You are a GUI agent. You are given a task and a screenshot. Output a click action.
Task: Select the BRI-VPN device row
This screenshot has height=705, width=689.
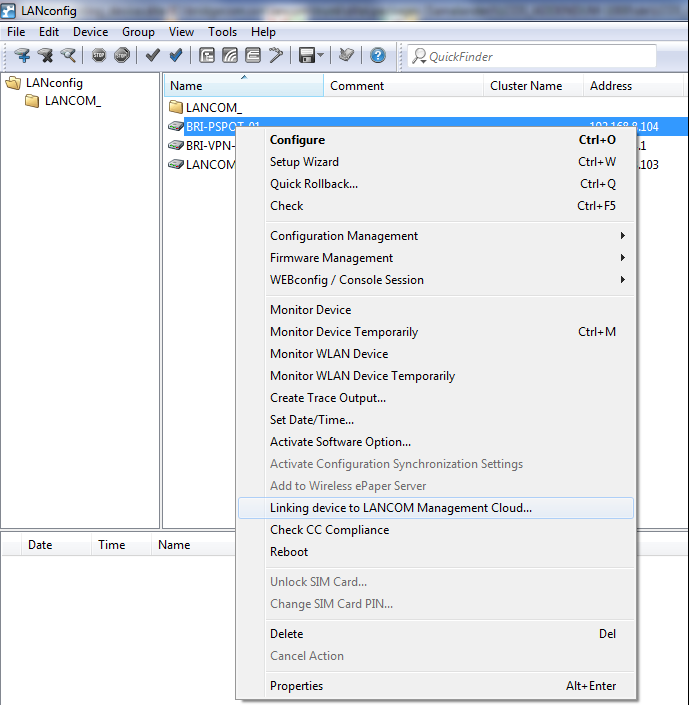pyautogui.click(x=209, y=145)
